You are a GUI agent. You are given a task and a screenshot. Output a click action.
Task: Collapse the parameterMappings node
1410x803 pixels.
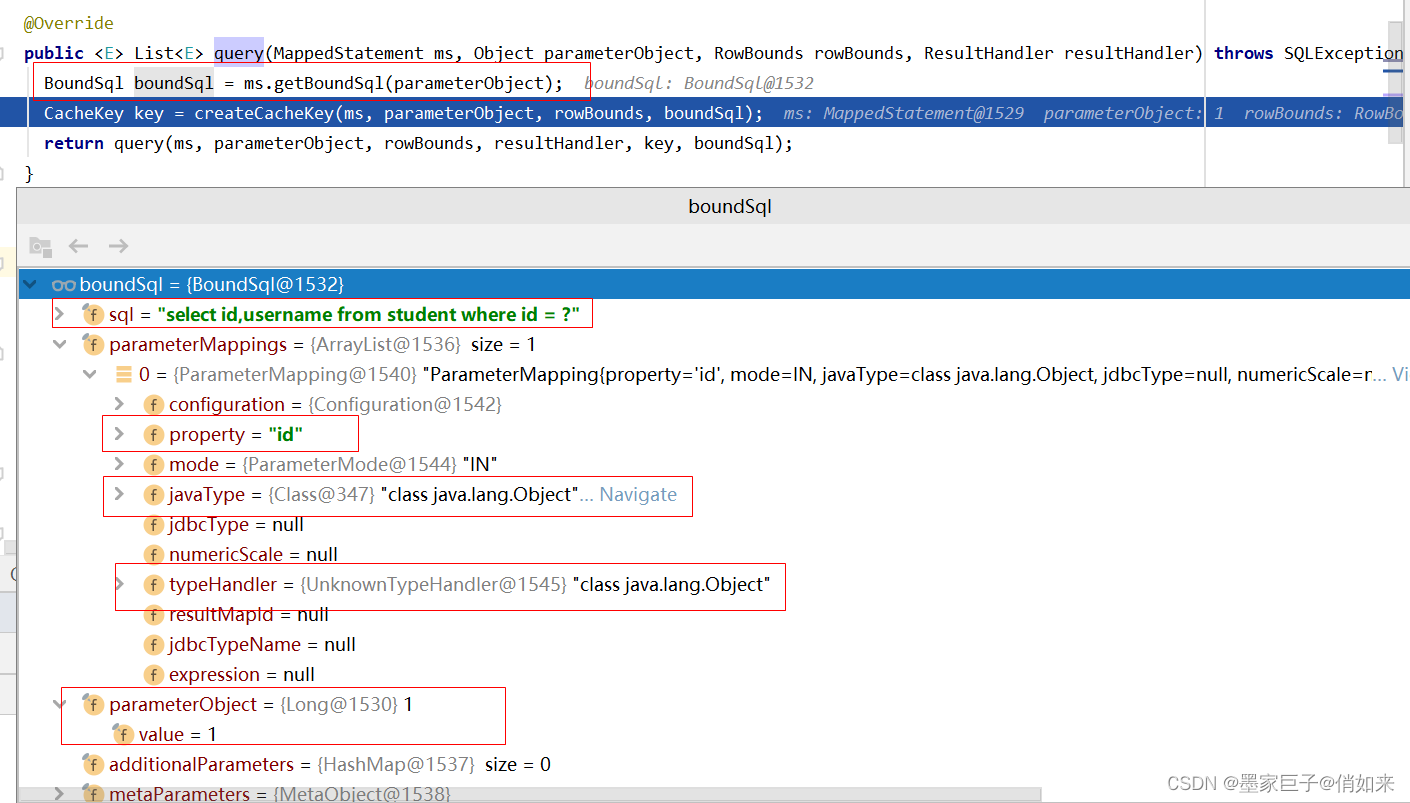(60, 345)
